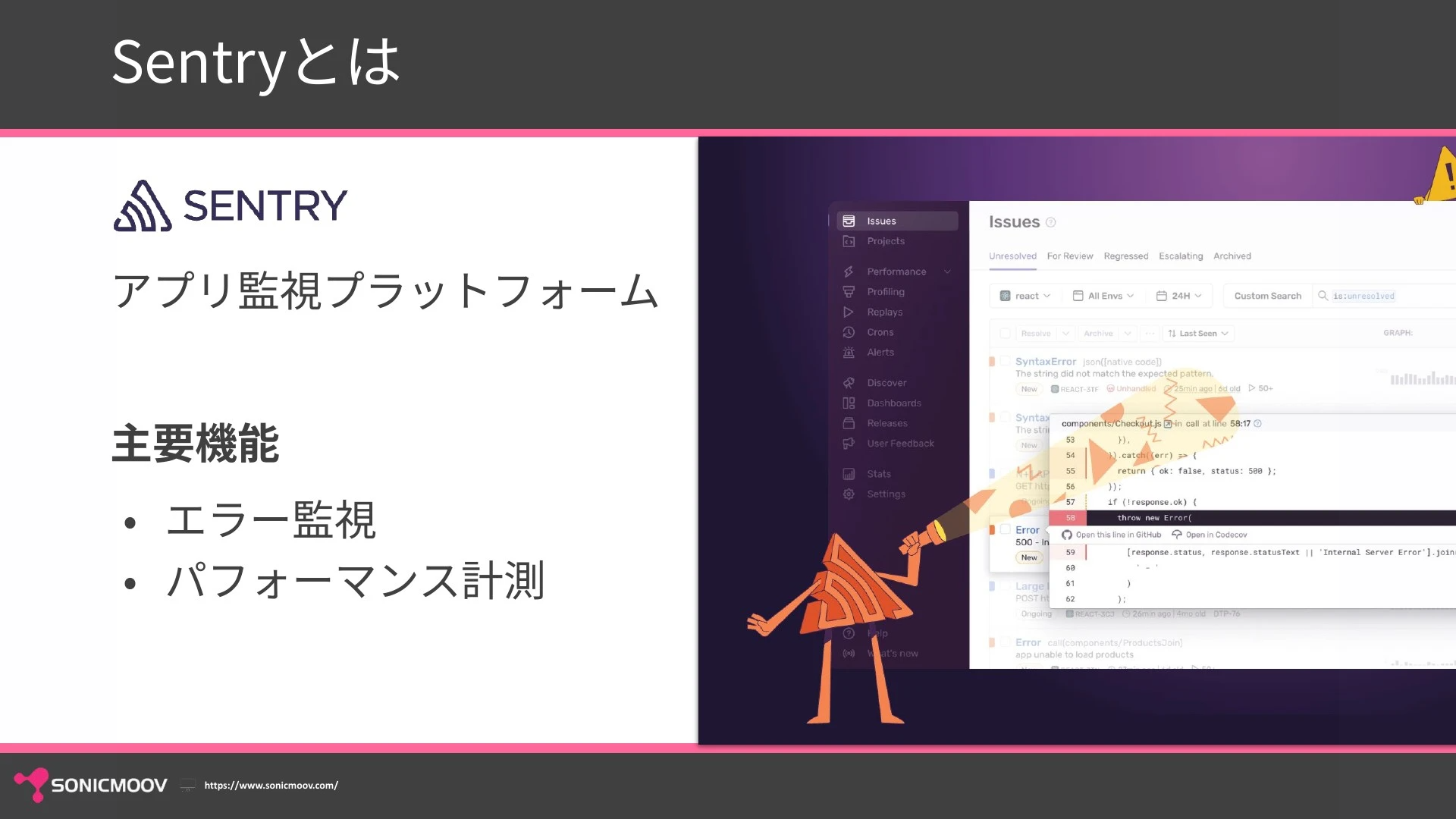The width and height of the screenshot is (1456, 819).
Task: Click the SONICMOOV footer logo
Action: [90, 785]
